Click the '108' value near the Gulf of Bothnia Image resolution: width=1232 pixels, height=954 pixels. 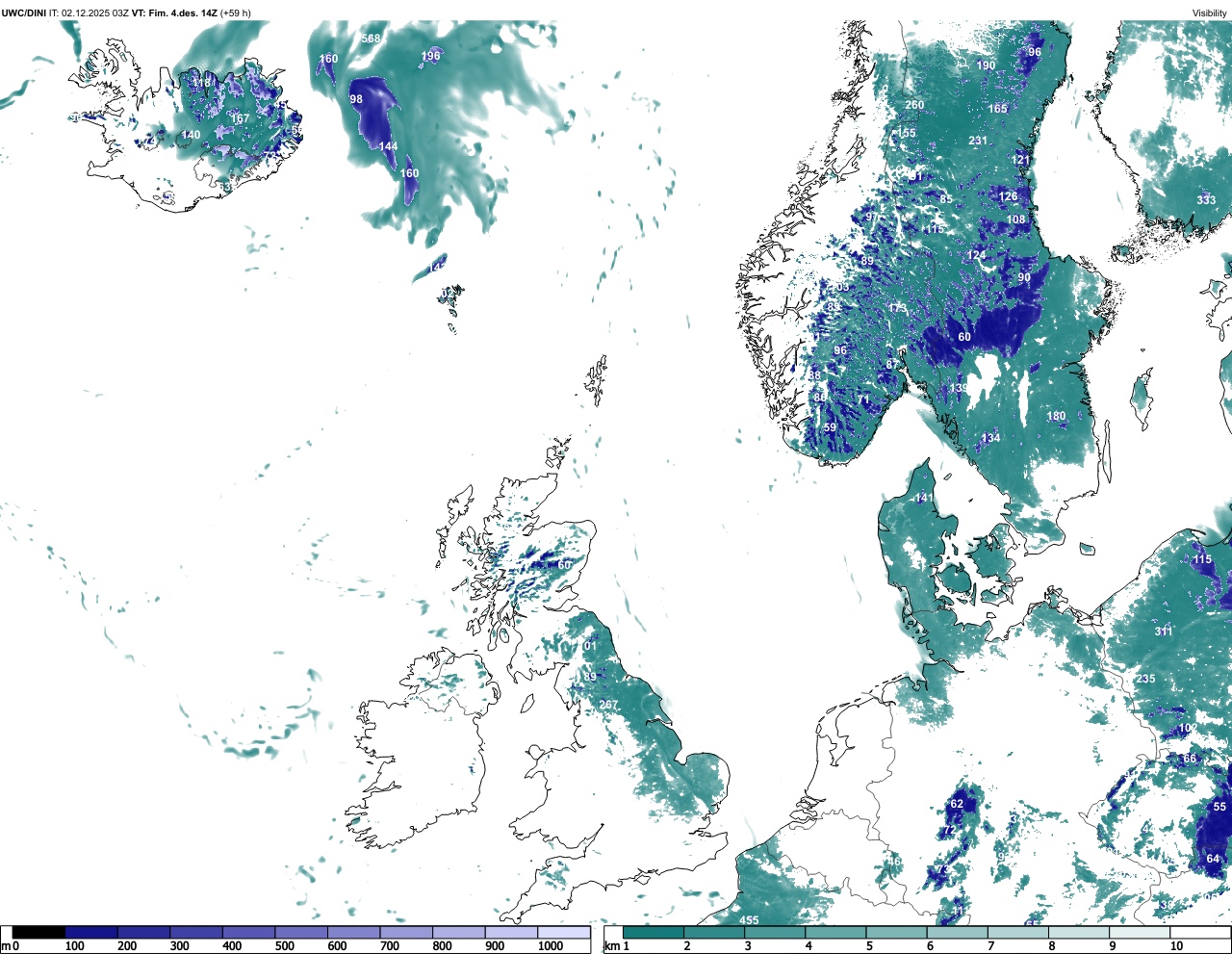(x=1016, y=219)
